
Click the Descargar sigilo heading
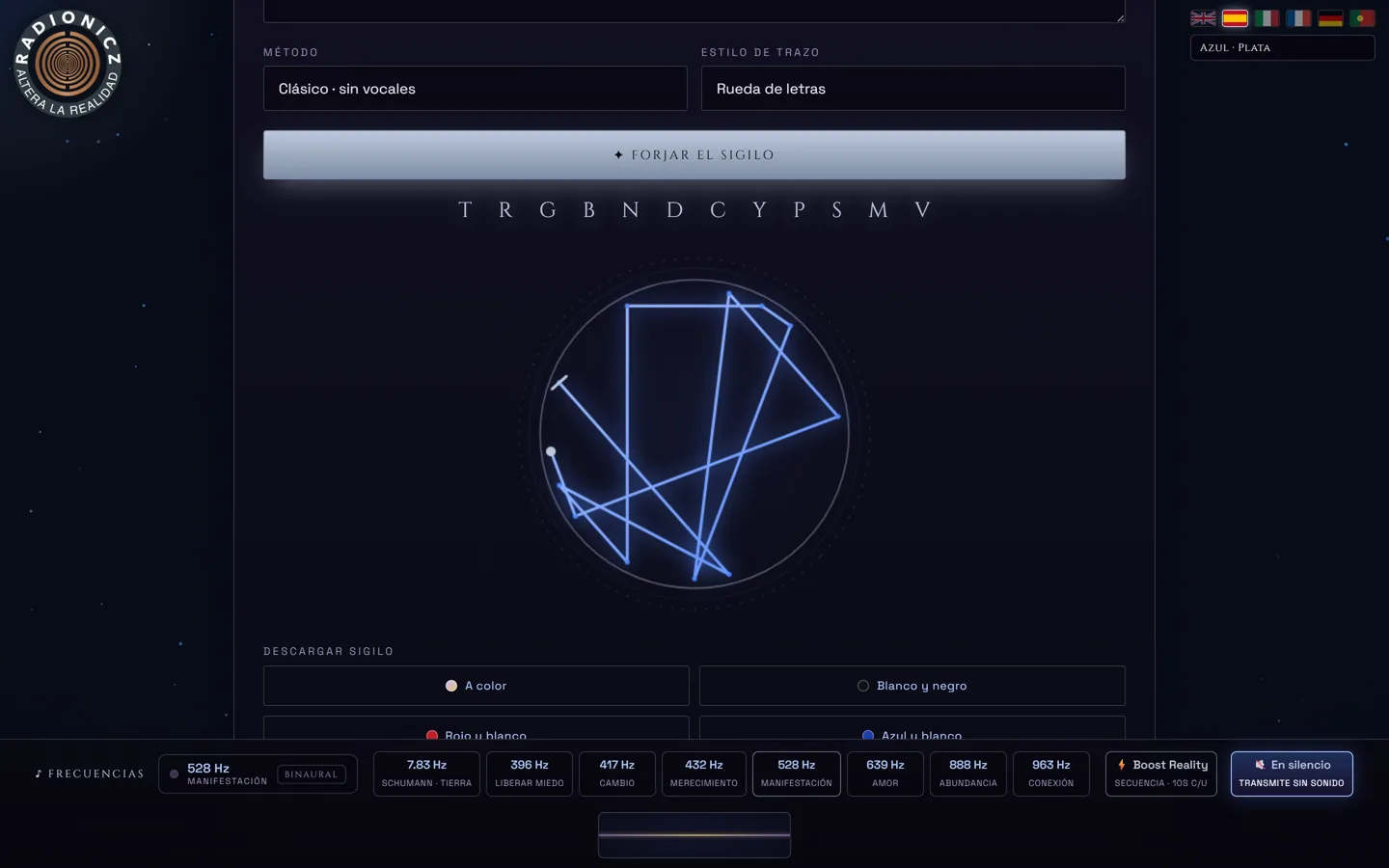[x=328, y=651]
